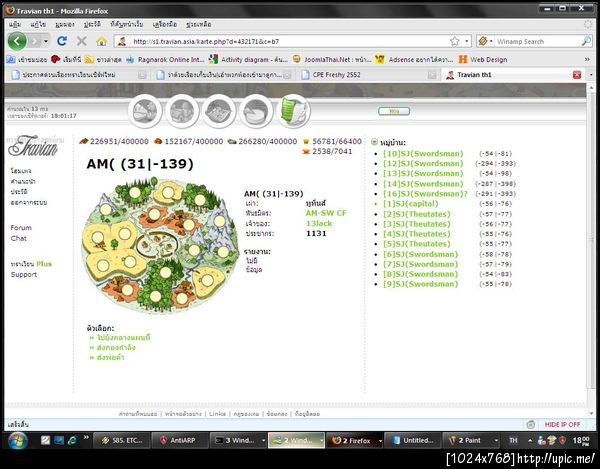600x469 pixels.
Task: Open village [6]SJ(Swordsman)
Action: 421,254
